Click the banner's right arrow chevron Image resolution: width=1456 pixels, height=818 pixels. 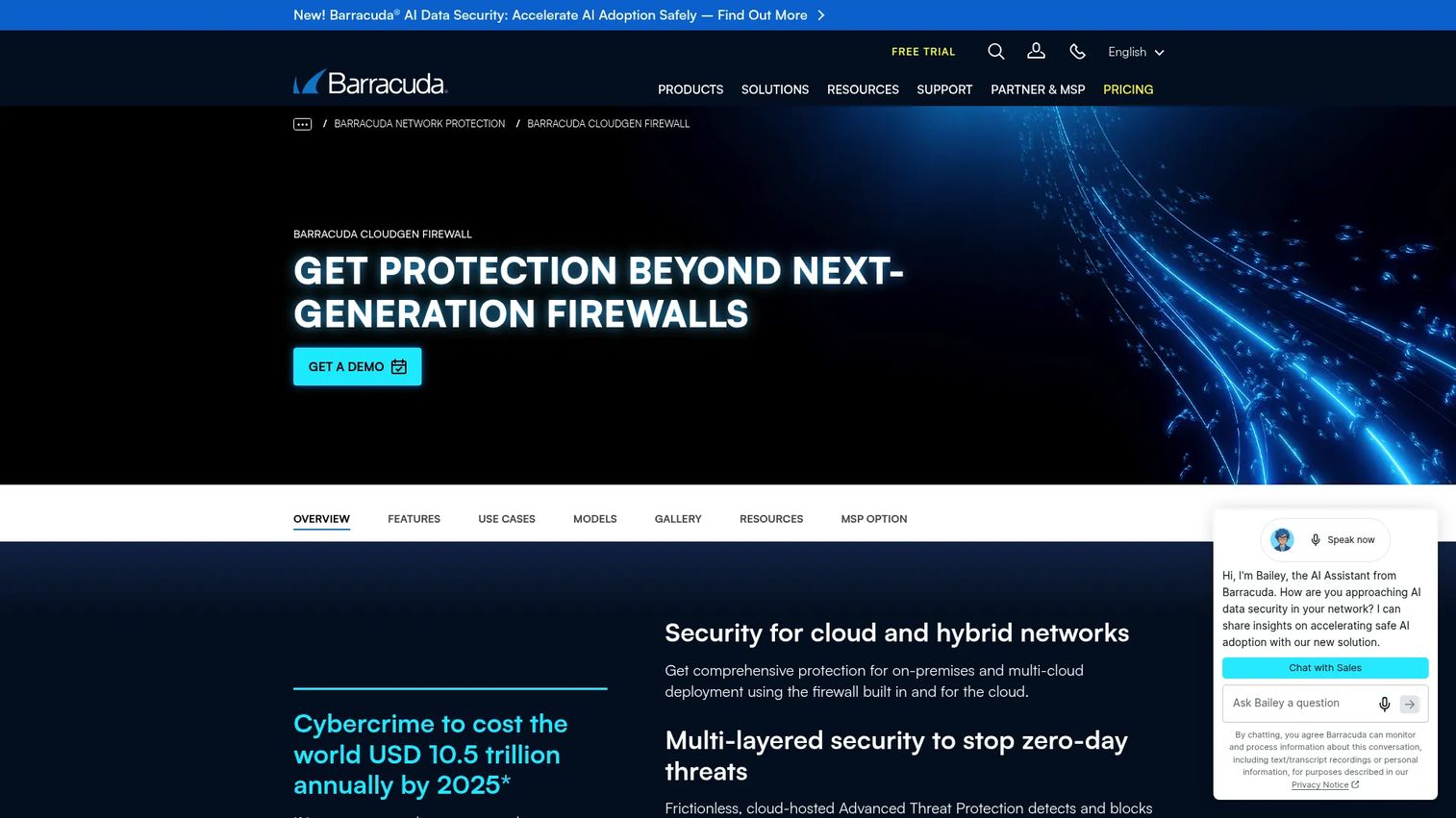pyautogui.click(x=820, y=15)
